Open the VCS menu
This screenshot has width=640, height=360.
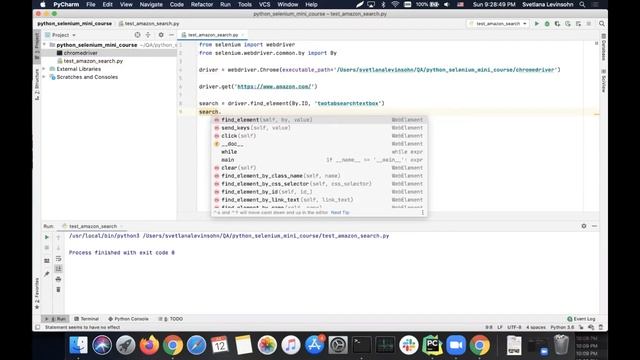[x=264, y=4]
